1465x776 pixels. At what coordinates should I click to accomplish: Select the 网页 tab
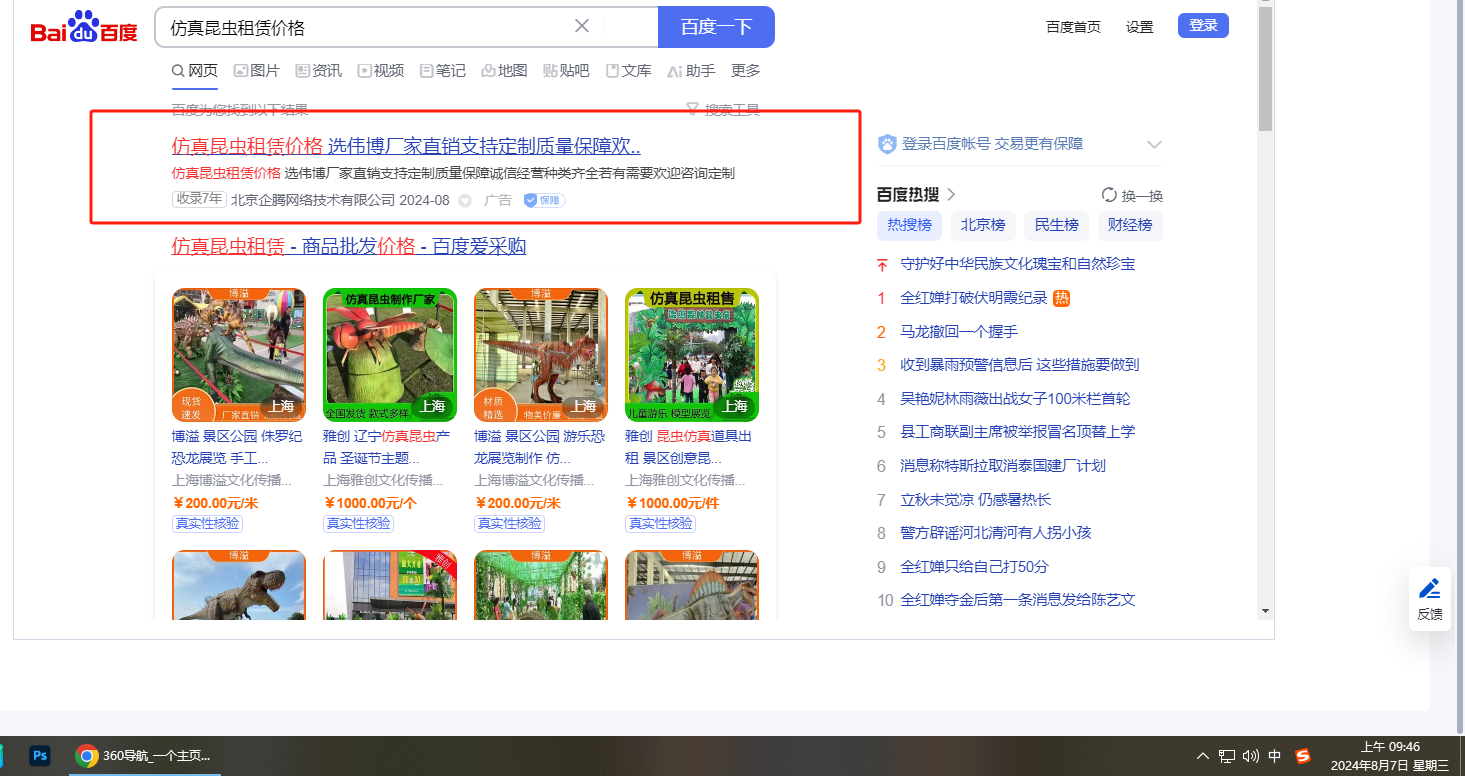(x=195, y=70)
